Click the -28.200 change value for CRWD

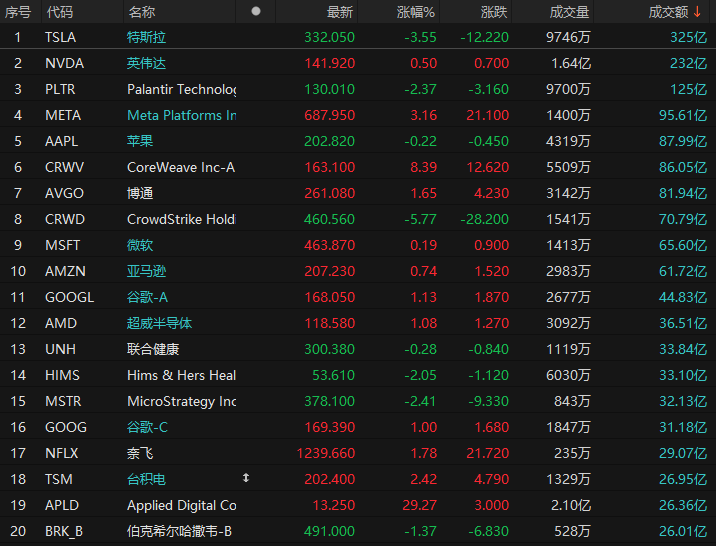(x=484, y=219)
